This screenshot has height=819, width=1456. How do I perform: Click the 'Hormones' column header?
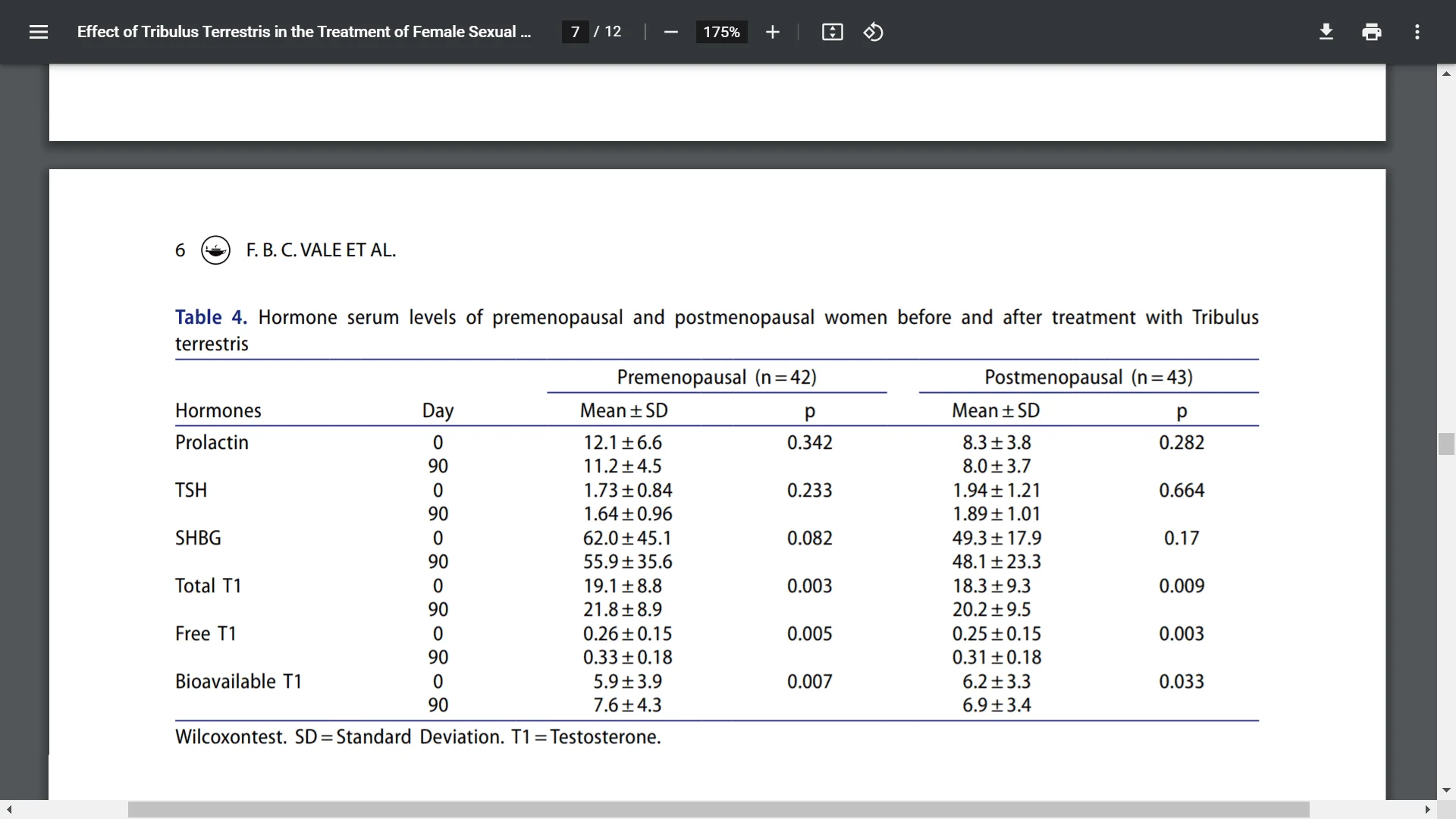click(x=218, y=410)
